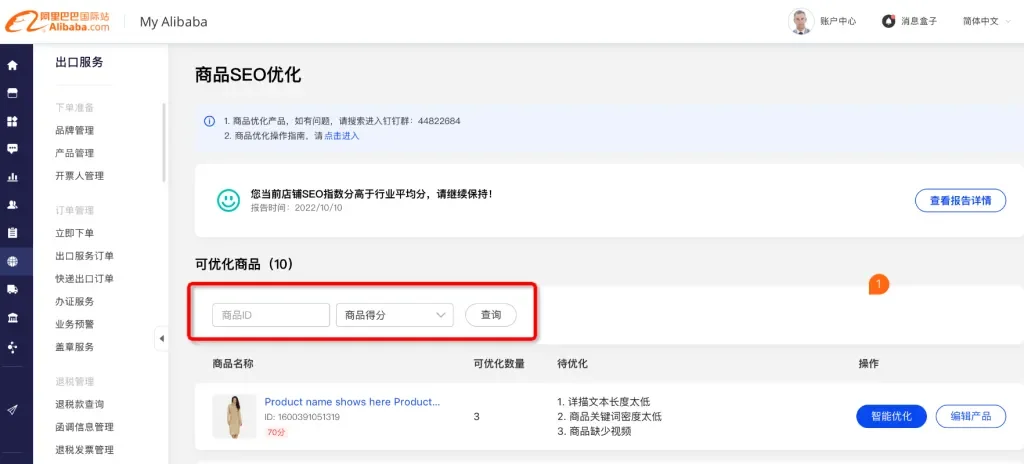Click the home icon in left sidebar
This screenshot has width=1024, height=464.
coord(13,65)
